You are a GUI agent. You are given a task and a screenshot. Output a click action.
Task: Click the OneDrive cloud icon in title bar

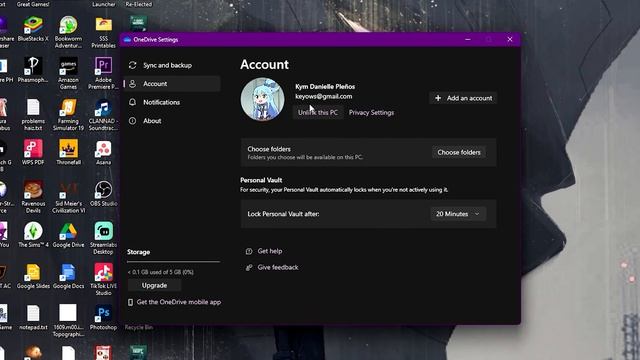[127, 40]
